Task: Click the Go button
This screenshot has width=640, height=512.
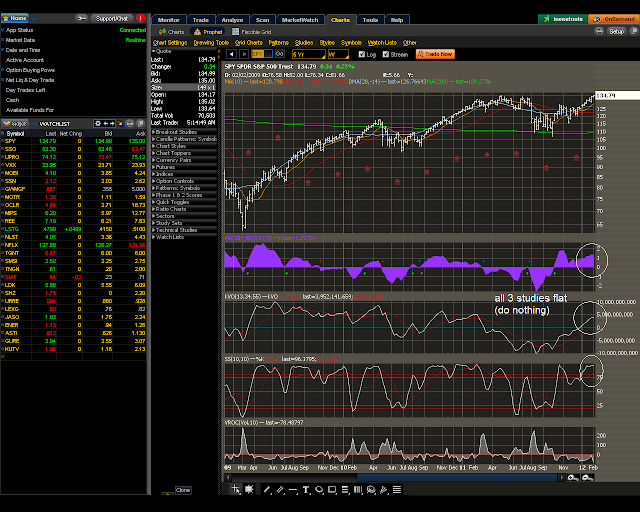Action: pyautogui.click(x=280, y=54)
